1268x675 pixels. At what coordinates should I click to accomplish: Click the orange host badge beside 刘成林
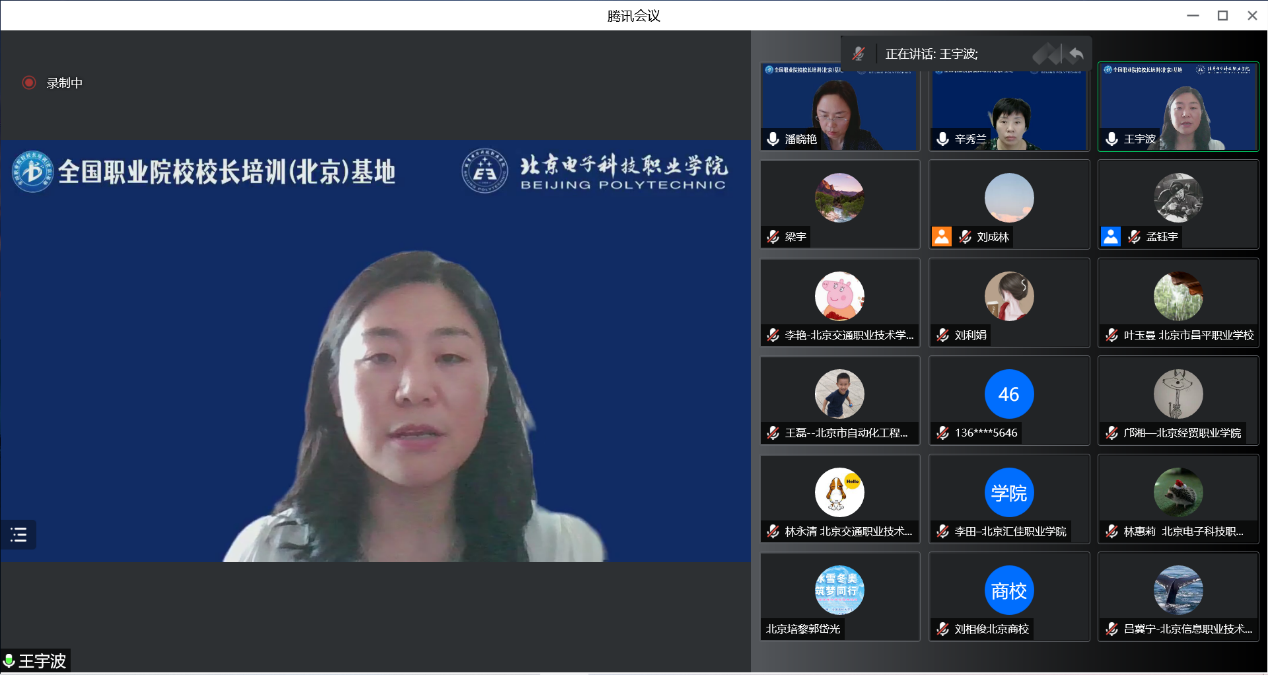point(941,237)
